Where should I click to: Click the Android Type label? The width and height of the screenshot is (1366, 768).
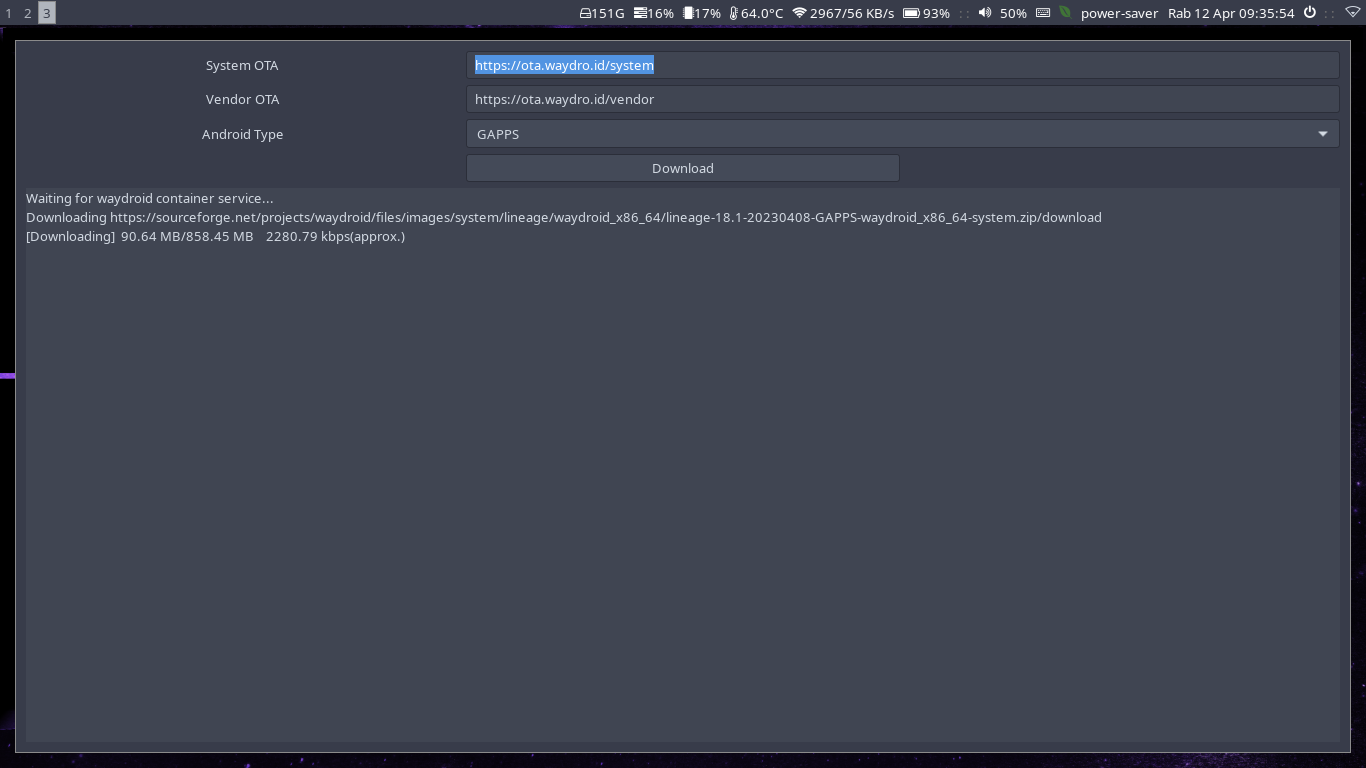[x=242, y=134]
